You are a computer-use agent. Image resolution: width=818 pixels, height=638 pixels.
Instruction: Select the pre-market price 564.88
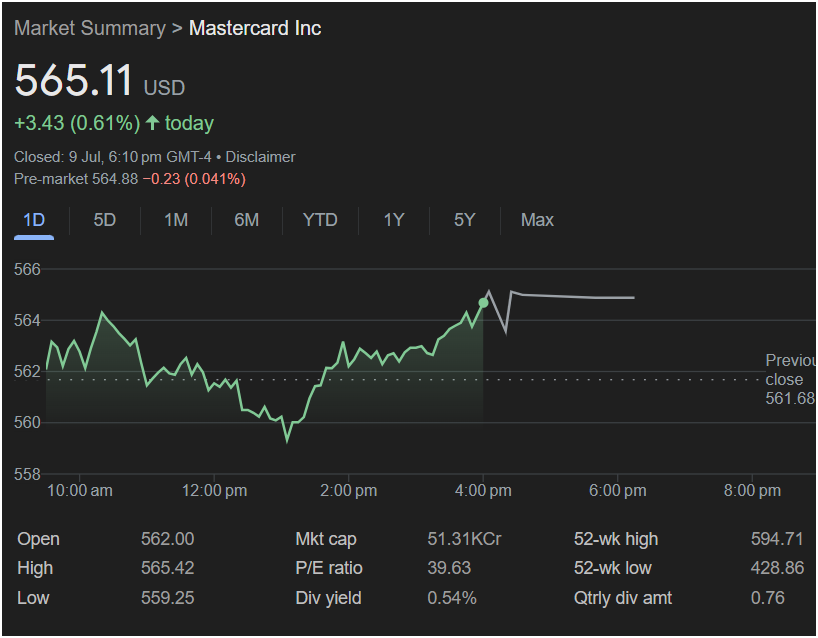click(115, 179)
